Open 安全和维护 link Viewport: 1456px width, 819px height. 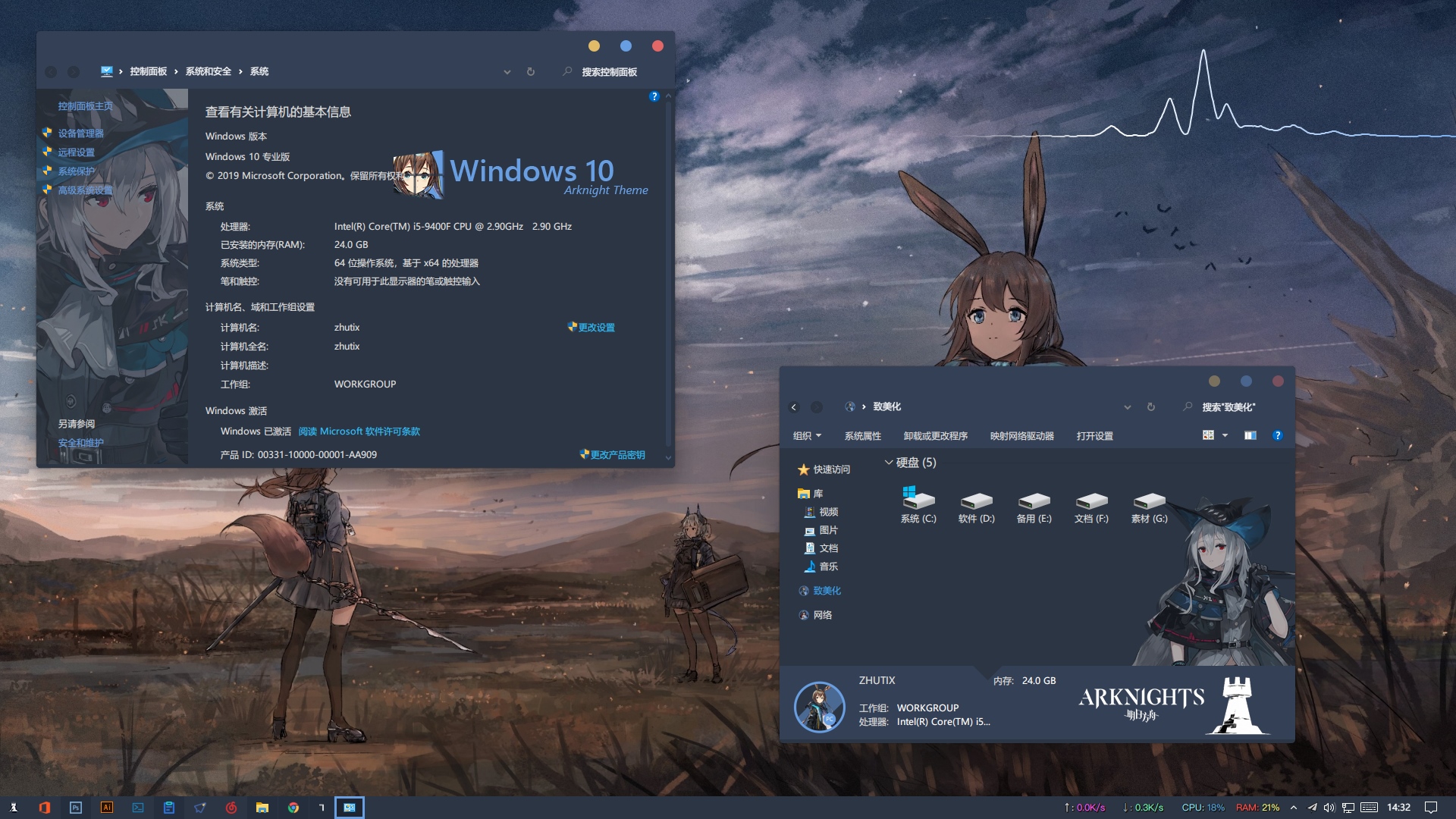pyautogui.click(x=81, y=443)
